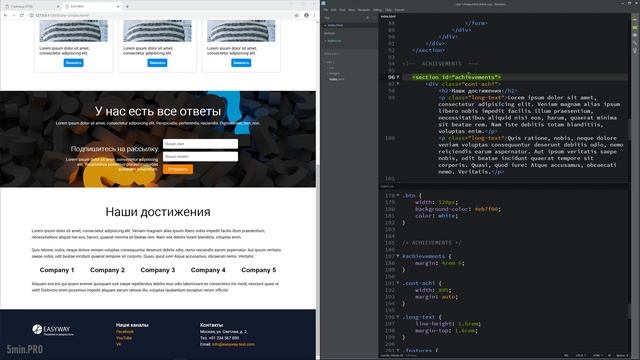Open index.html in the project file tree

pyautogui.click(x=337, y=79)
